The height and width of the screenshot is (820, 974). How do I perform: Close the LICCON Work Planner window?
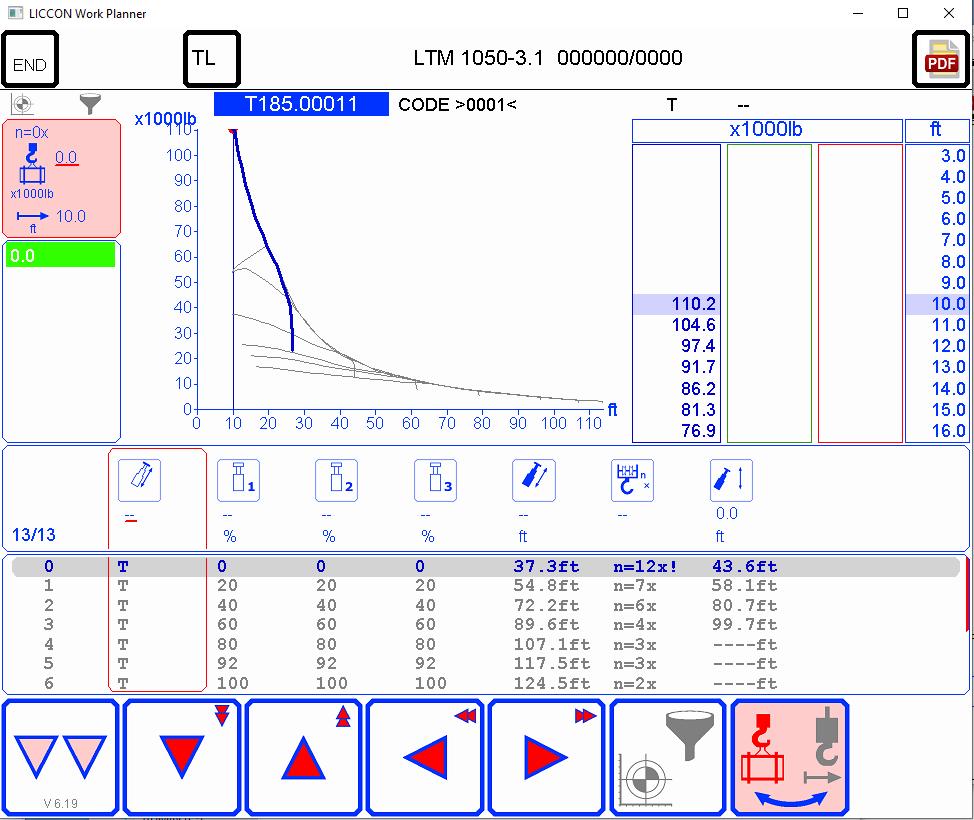point(949,13)
